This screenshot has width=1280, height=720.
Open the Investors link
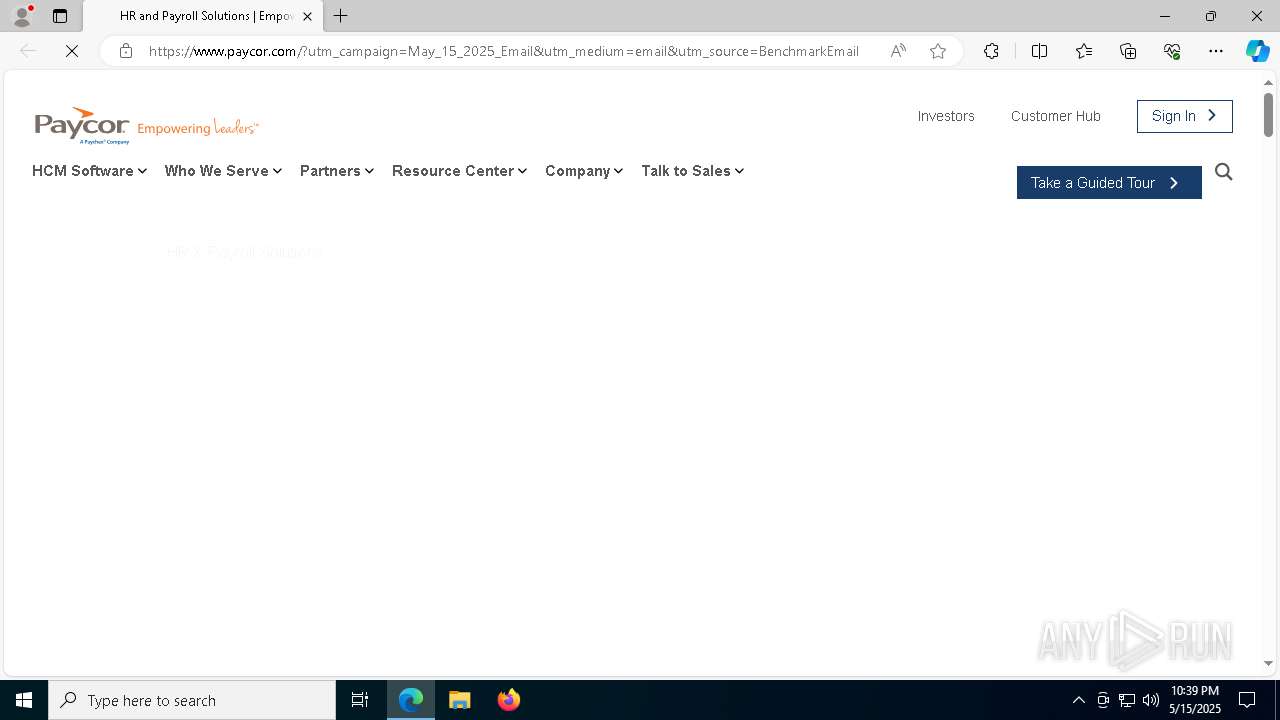click(x=946, y=116)
